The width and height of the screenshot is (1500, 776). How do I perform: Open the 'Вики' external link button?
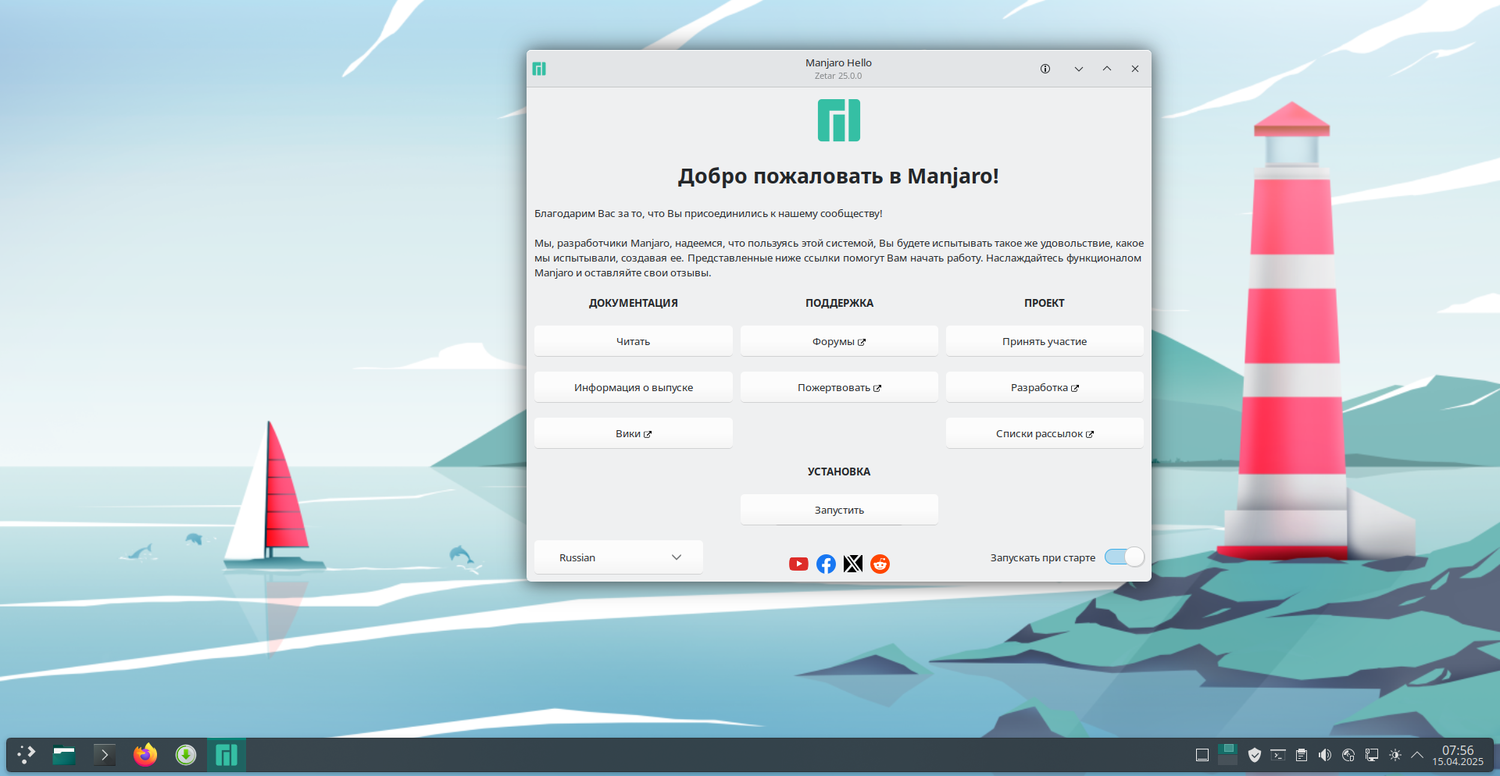633,433
